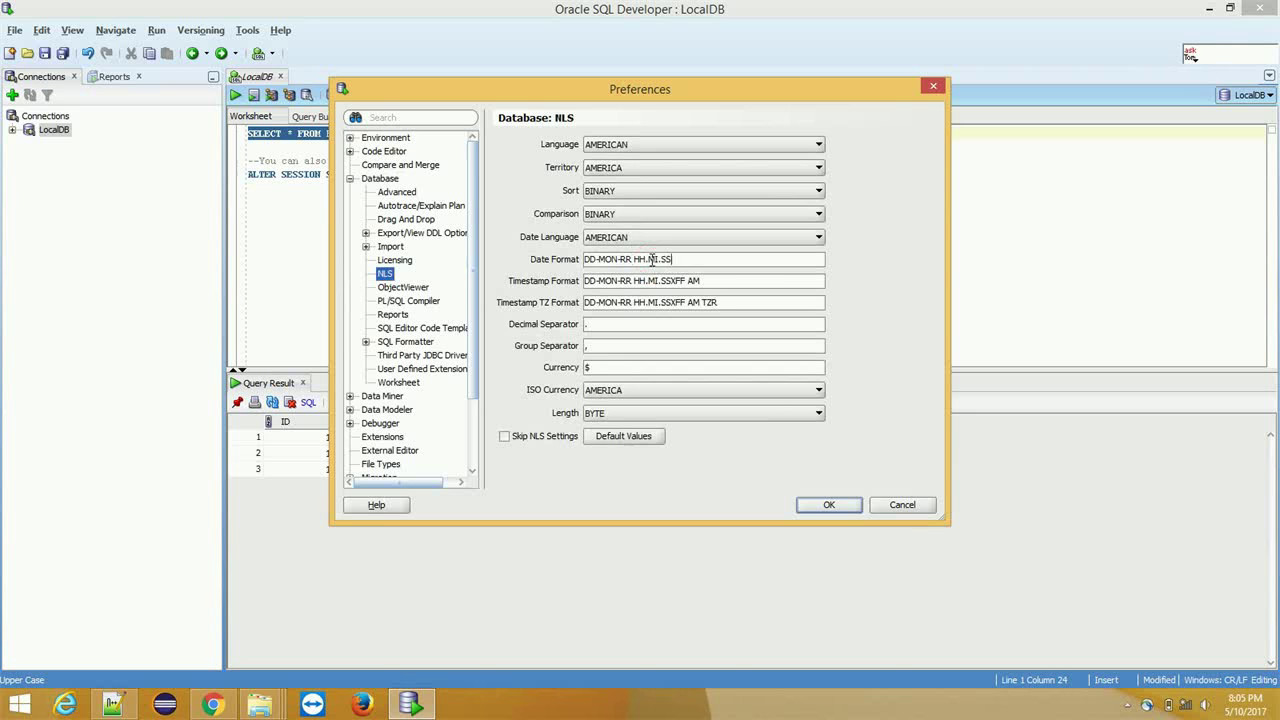The width and height of the screenshot is (1280, 720).
Task: Click Cancel in Preferences dialog
Action: (903, 505)
